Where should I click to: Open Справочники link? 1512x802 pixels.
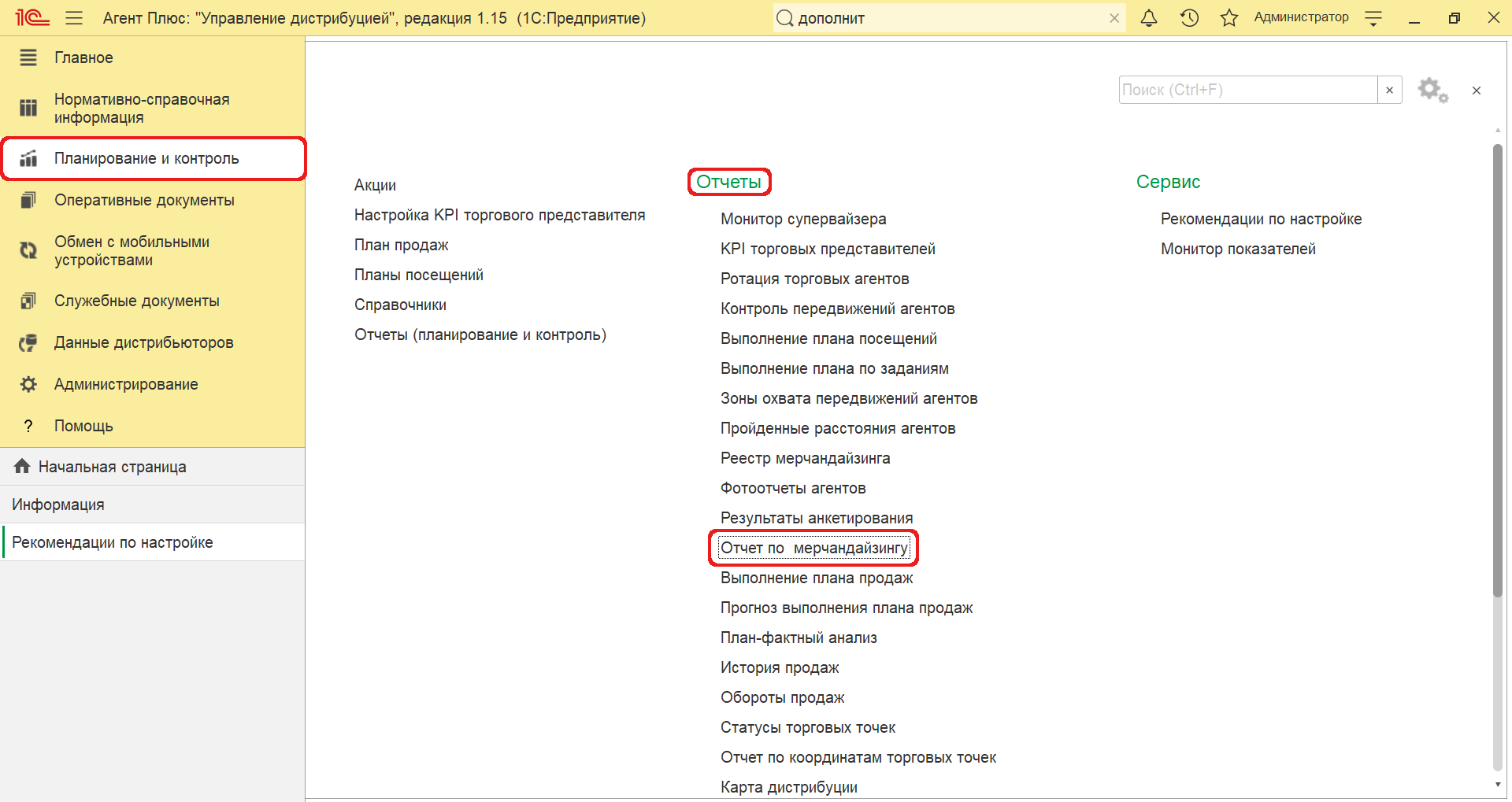pyautogui.click(x=400, y=305)
